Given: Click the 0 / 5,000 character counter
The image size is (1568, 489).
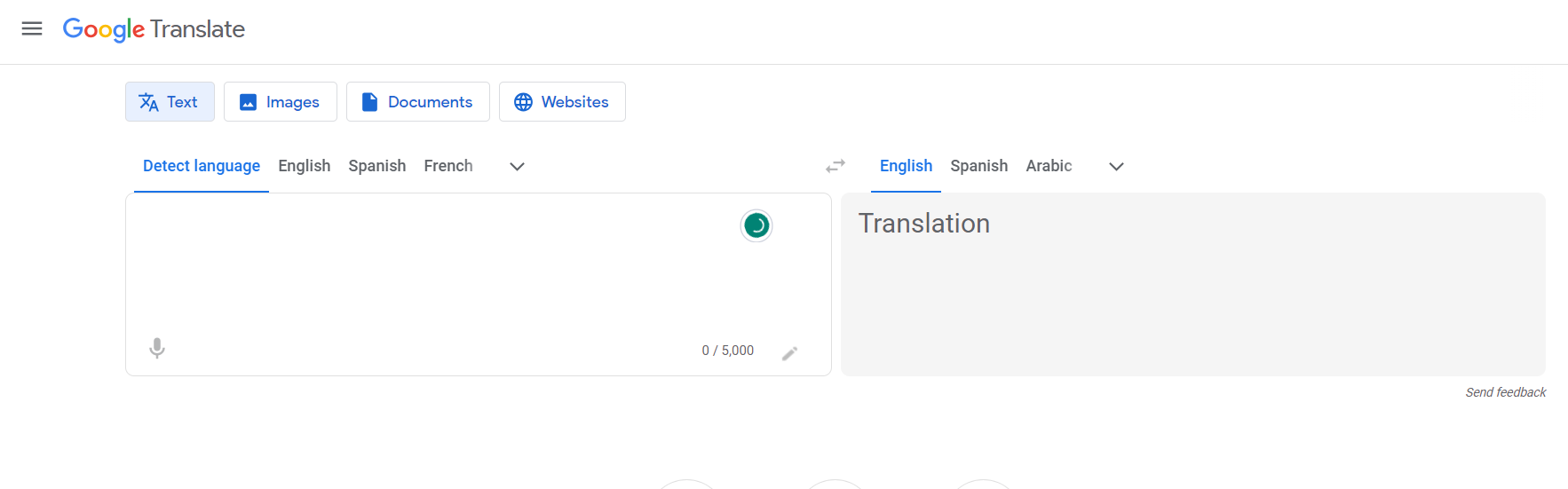Looking at the screenshot, I should tap(728, 351).
